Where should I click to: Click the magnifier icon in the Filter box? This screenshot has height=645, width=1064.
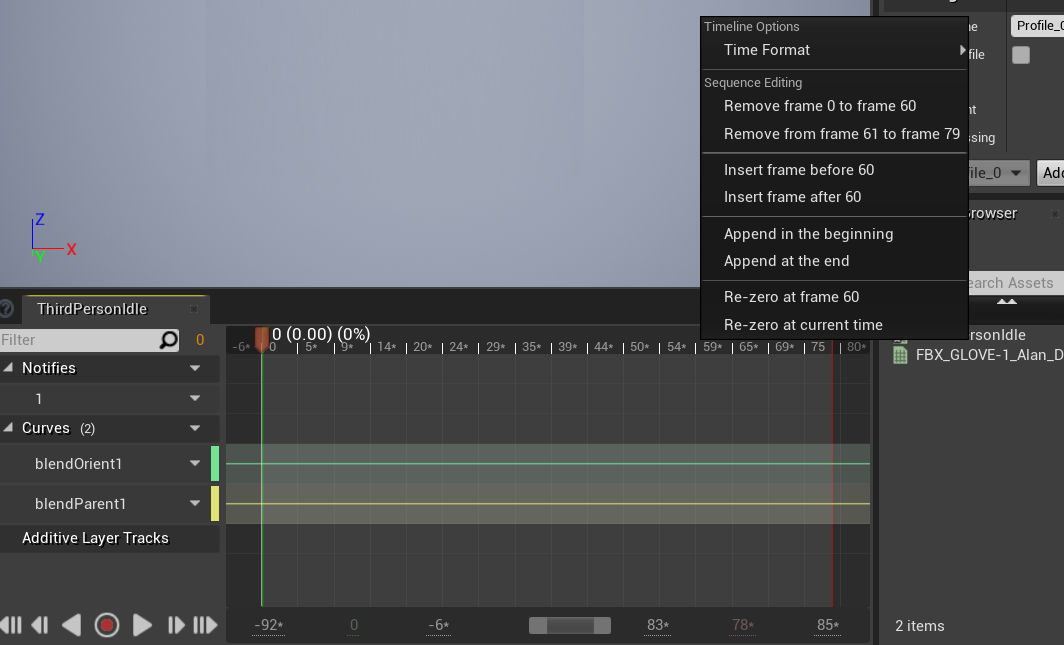(168, 339)
